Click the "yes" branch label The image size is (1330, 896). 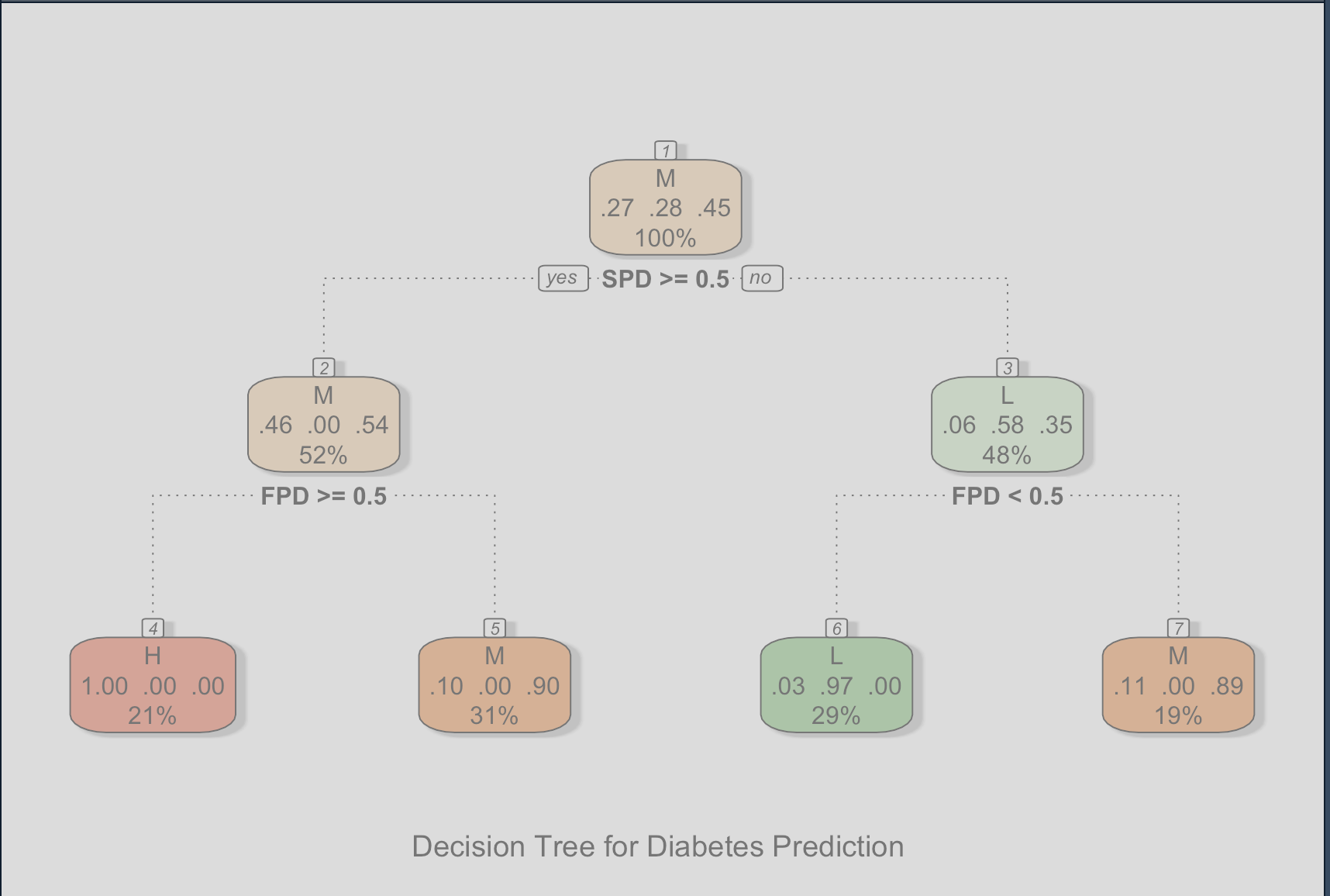(563, 278)
